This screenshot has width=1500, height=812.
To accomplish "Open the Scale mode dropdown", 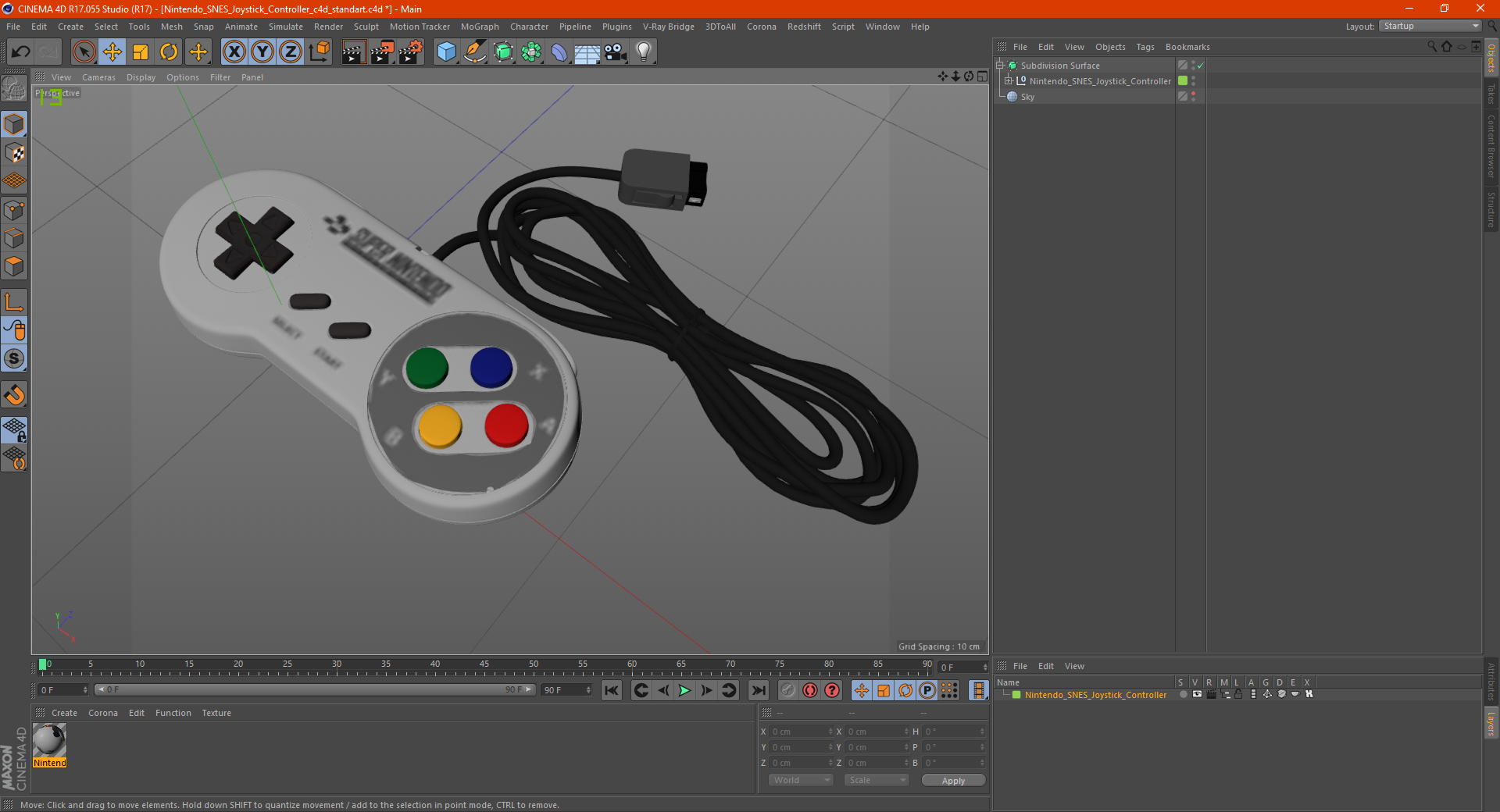I will click(877, 780).
